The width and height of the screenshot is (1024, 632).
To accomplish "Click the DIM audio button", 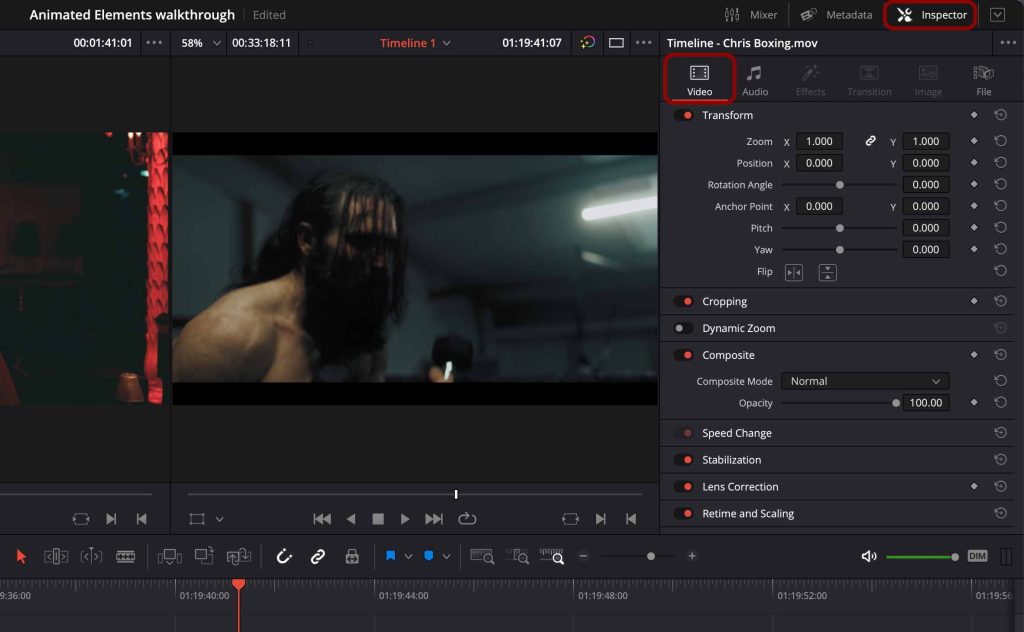I will tap(977, 556).
